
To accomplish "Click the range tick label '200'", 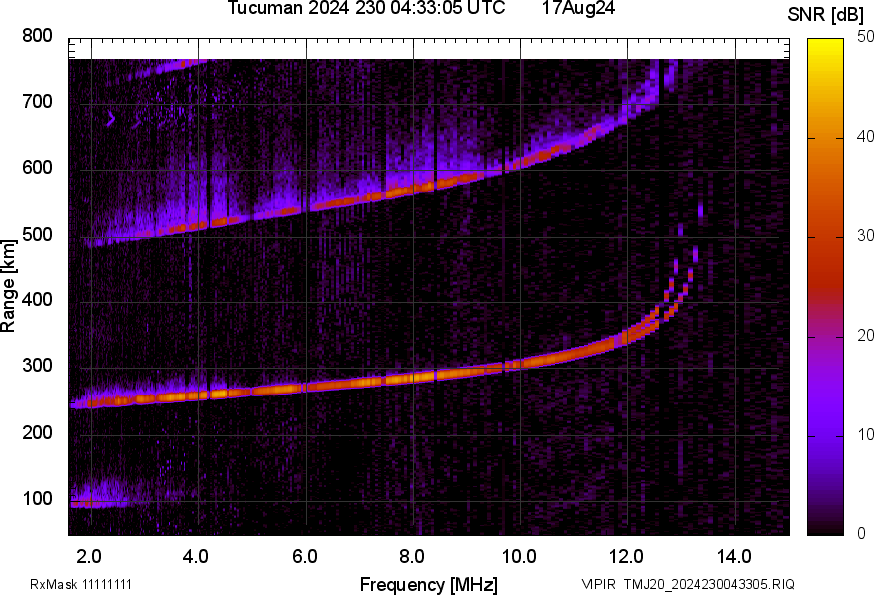I will coord(37,433).
